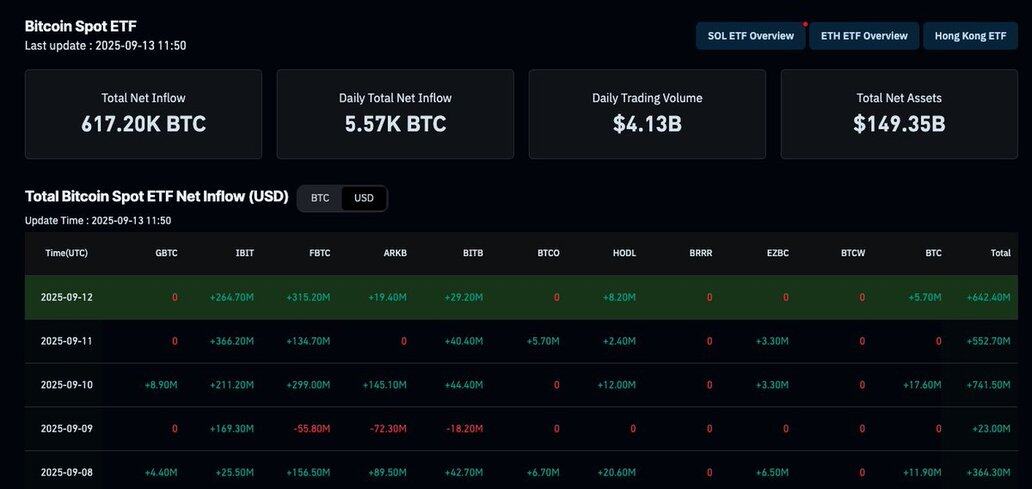Switch net inflow units to BTC
1032x489 pixels.
320,198
